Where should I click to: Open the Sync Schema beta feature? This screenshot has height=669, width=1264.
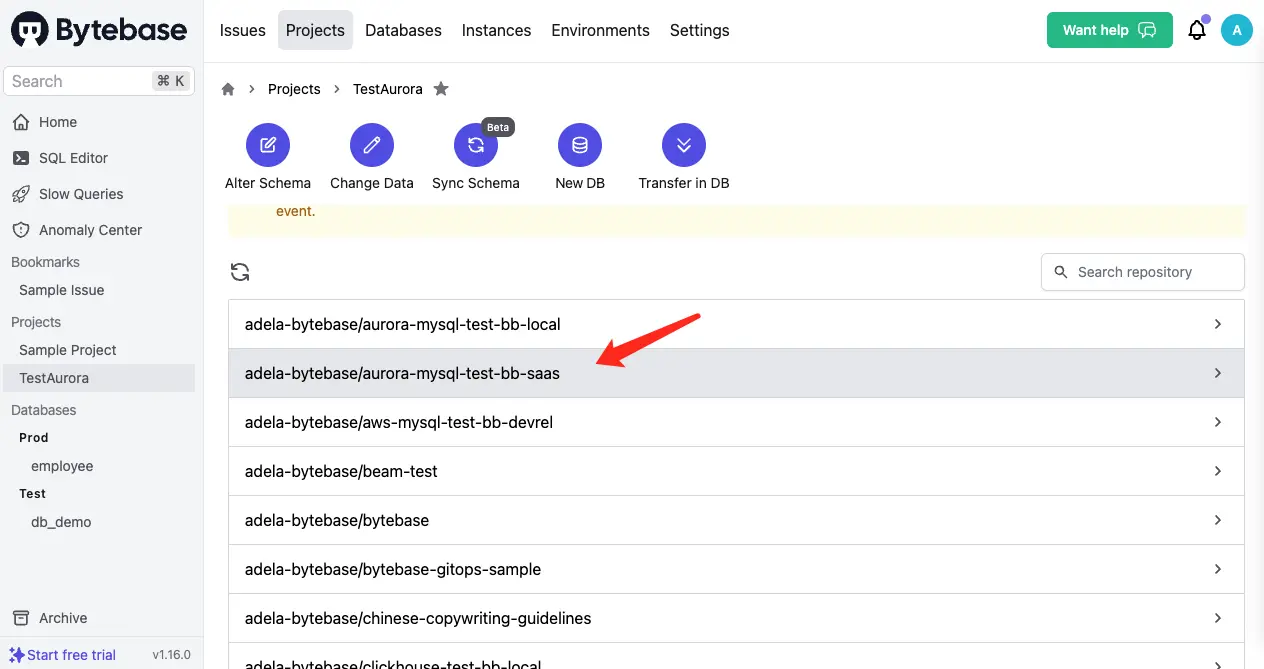point(476,156)
